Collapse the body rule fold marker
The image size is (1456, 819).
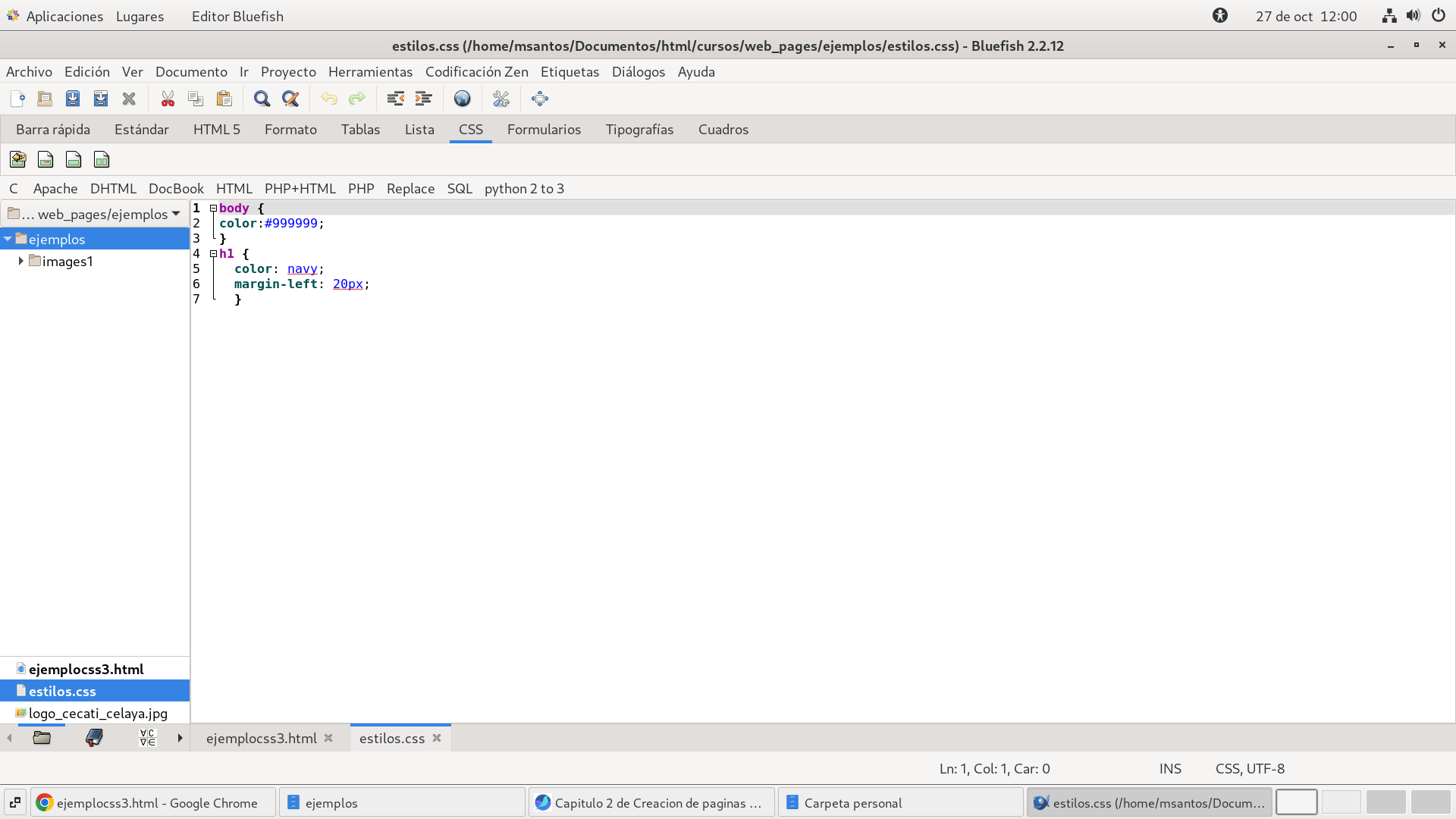[213, 208]
